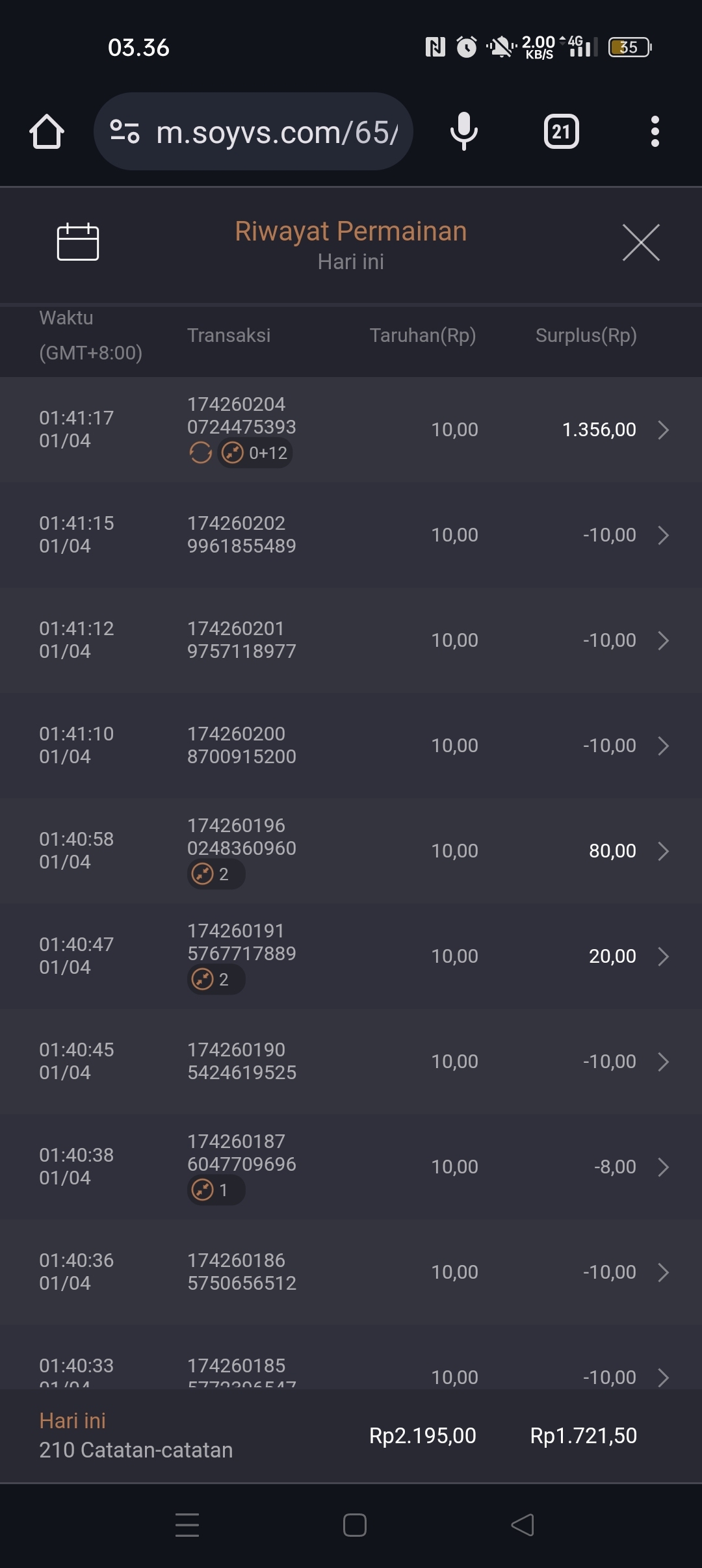Tap the free spin icon on 01:41:17 row
The width and height of the screenshot is (702, 1568).
(200, 453)
